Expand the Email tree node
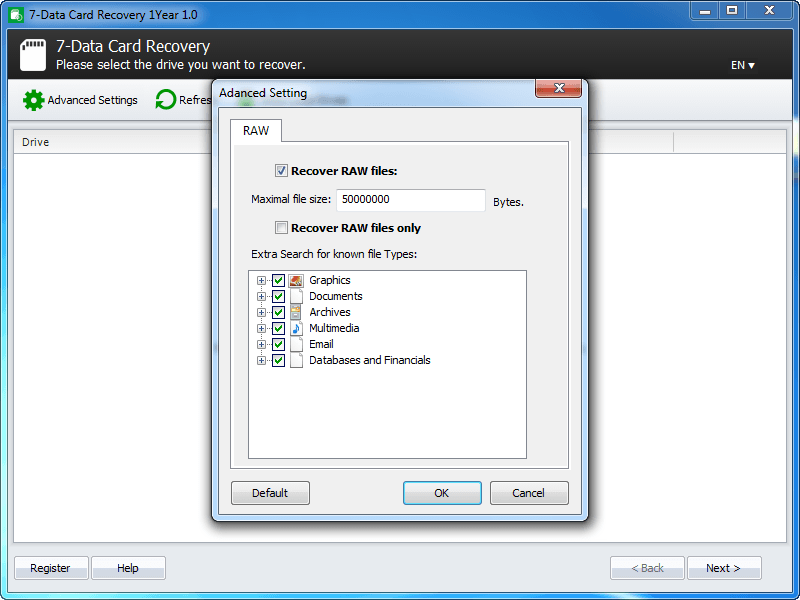 point(261,344)
